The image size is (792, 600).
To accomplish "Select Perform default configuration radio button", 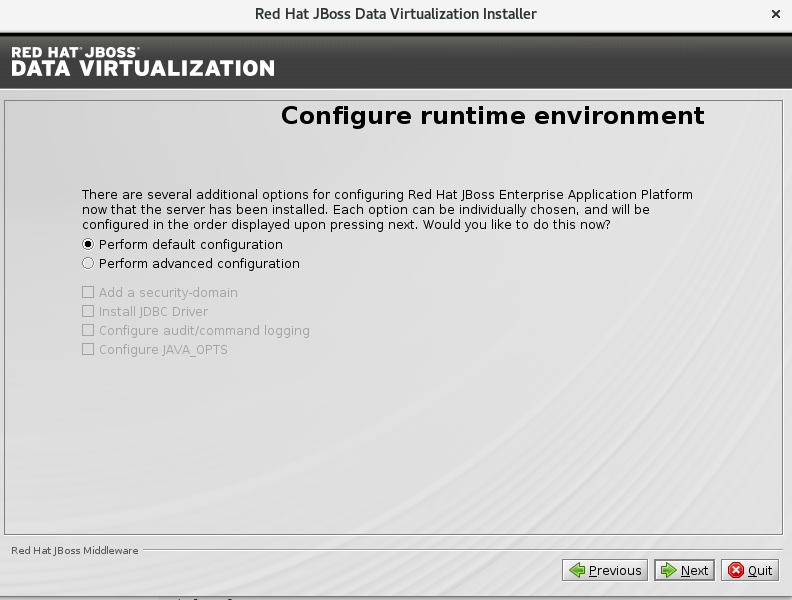I will [x=88, y=244].
